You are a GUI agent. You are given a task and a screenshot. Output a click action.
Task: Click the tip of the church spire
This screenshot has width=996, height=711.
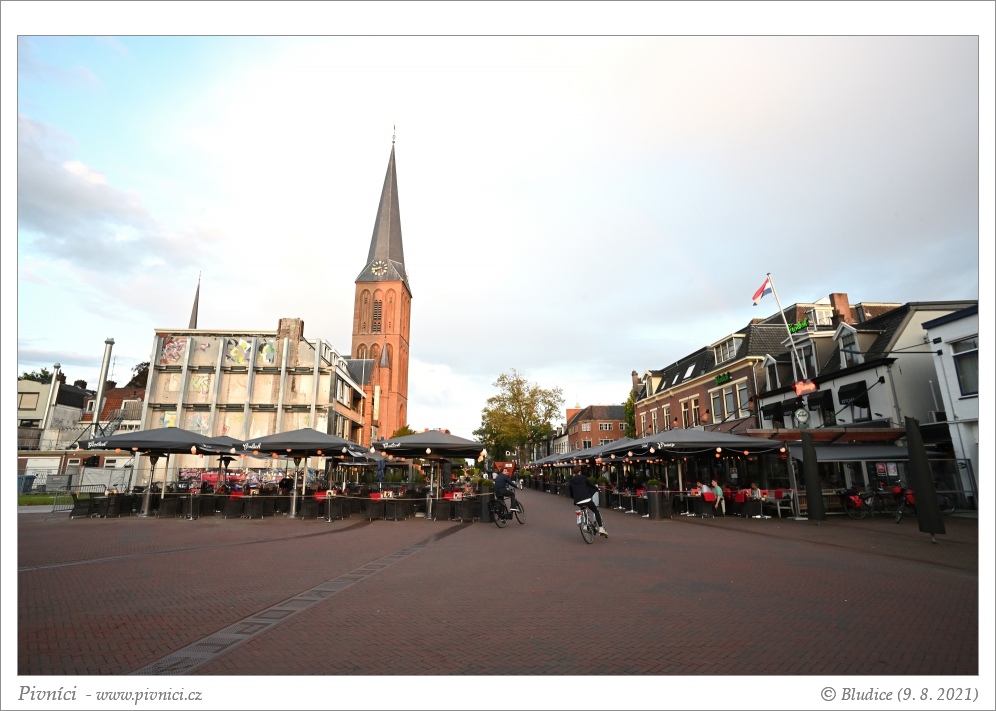(393, 140)
